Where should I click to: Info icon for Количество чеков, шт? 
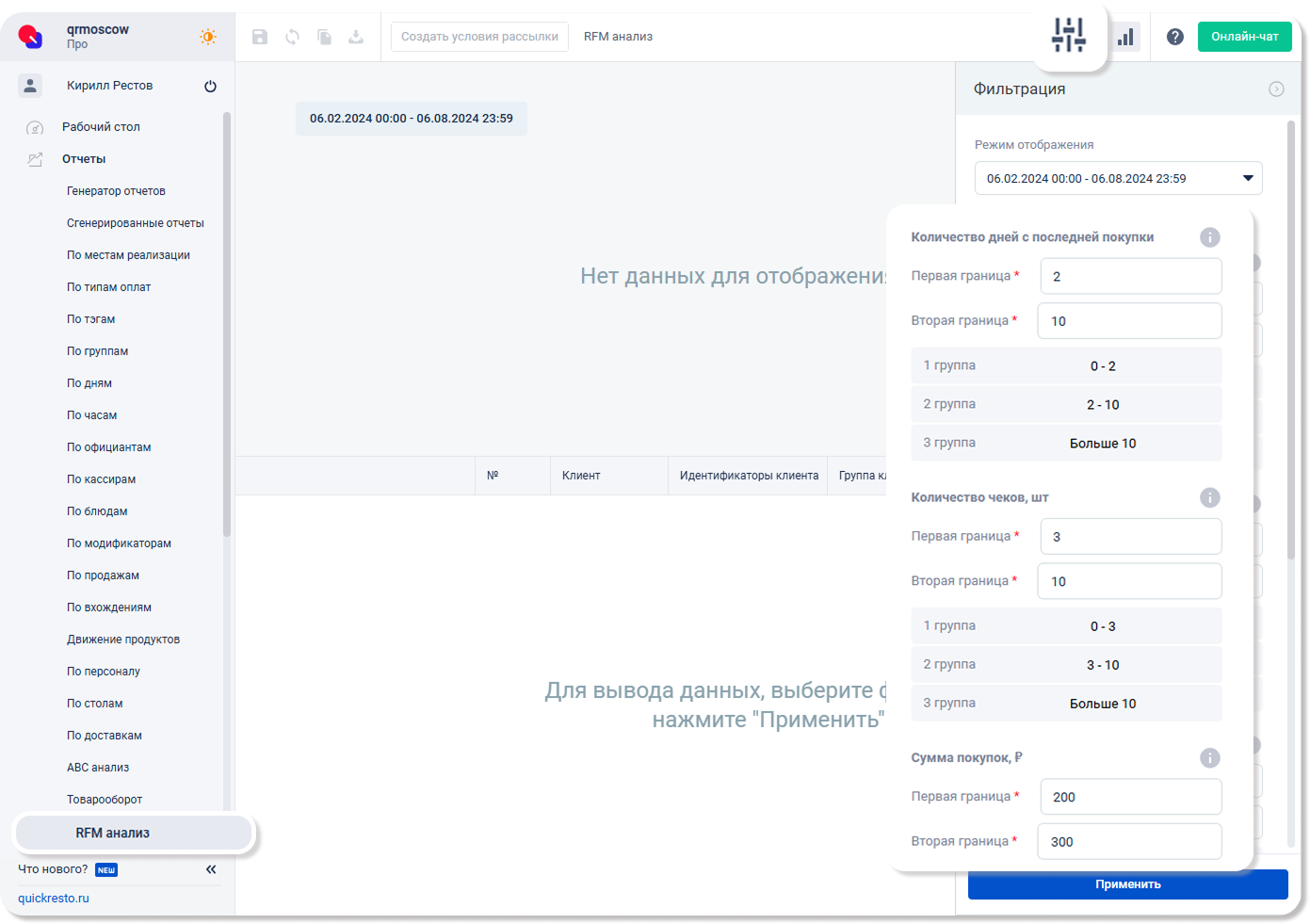(1210, 497)
